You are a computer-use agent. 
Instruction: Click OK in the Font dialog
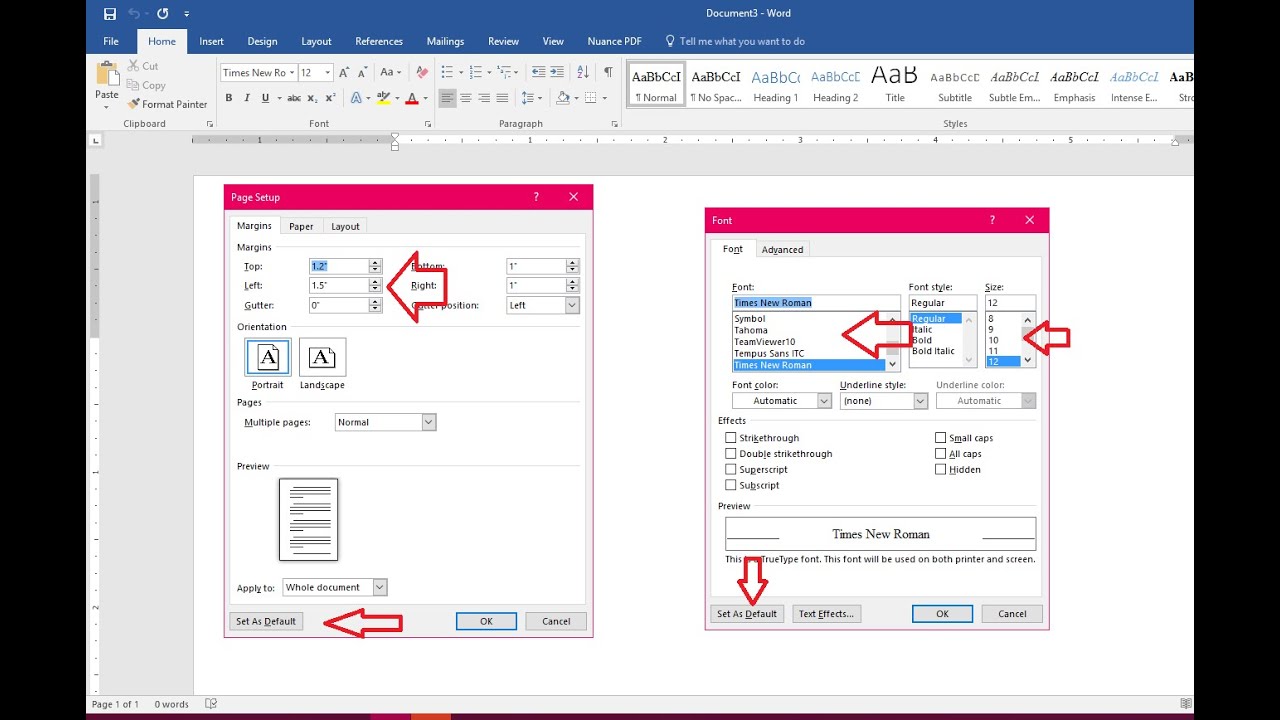tap(942, 614)
